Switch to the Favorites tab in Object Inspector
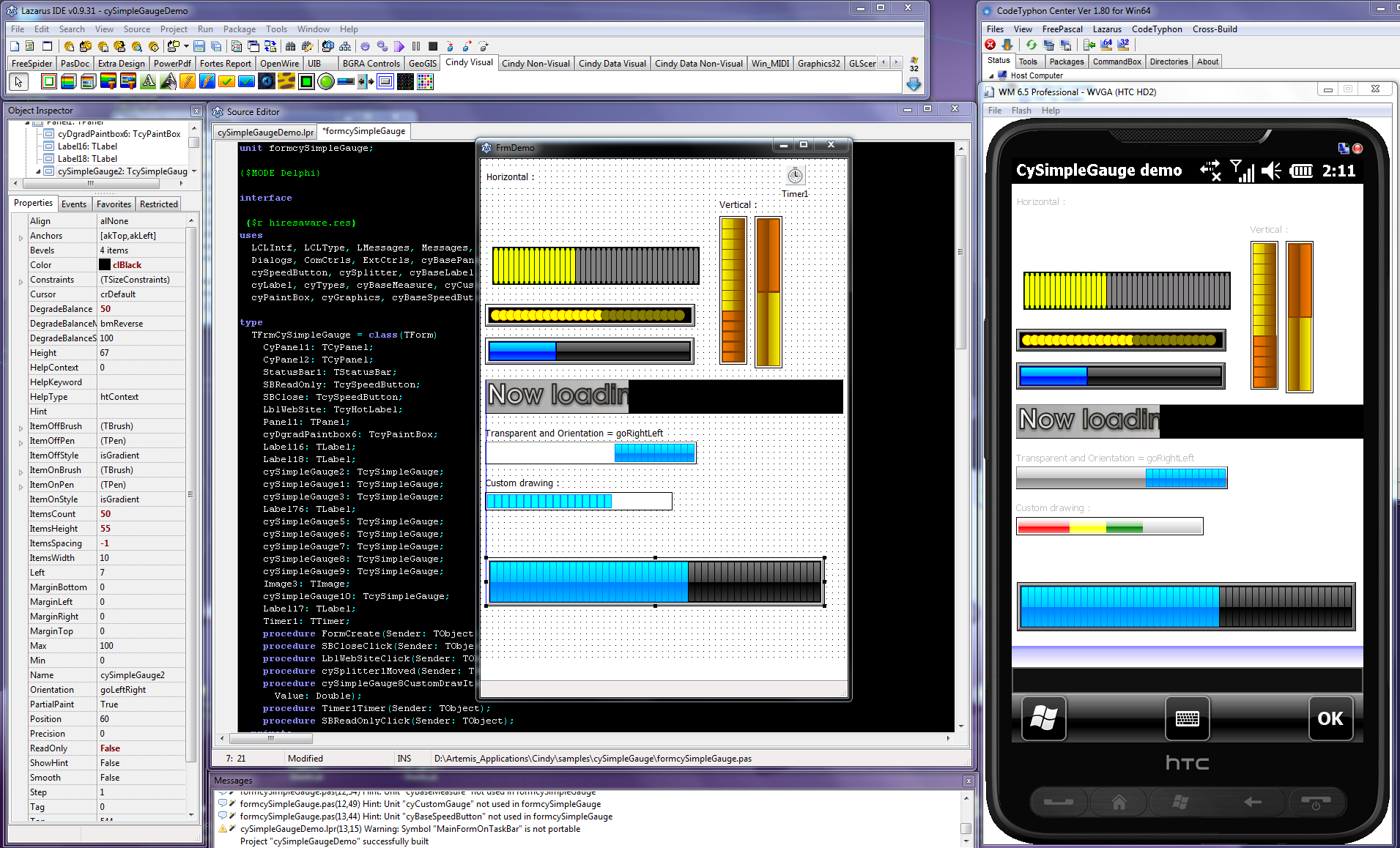 click(114, 204)
